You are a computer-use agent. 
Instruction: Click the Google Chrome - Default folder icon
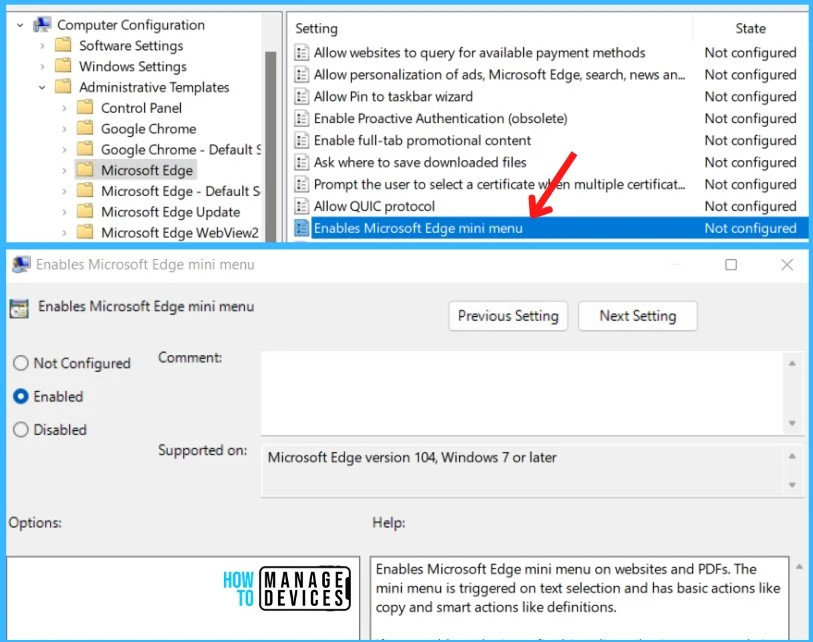coord(85,149)
